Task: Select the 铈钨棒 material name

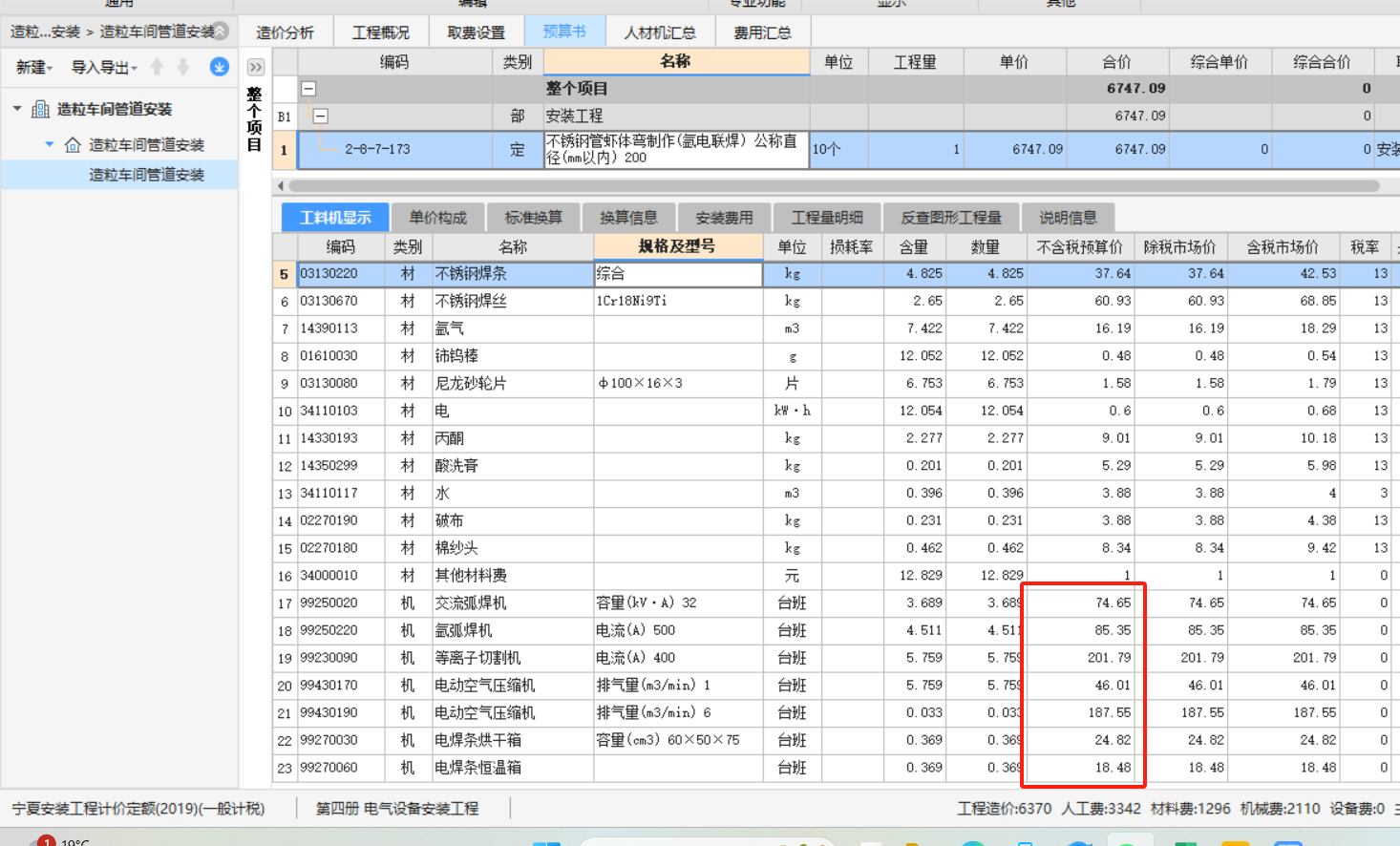Action: [x=456, y=356]
